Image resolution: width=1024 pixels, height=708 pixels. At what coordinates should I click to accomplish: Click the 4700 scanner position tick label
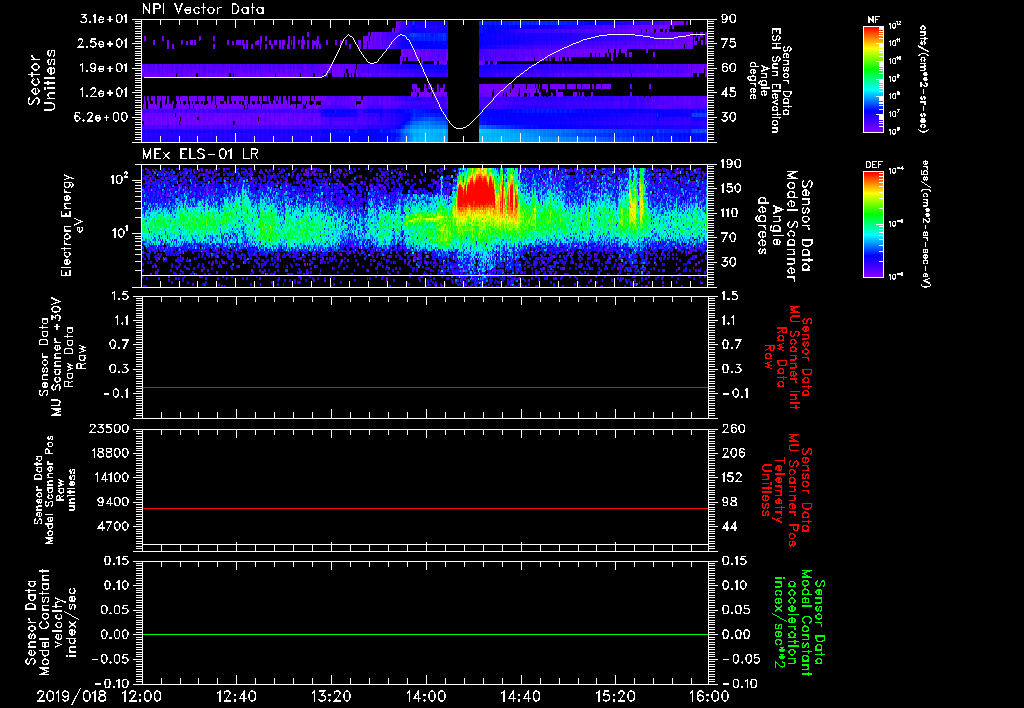pos(112,526)
